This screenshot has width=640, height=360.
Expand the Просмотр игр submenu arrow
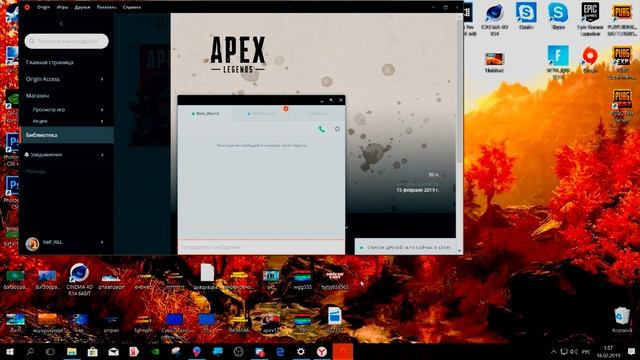102,110
